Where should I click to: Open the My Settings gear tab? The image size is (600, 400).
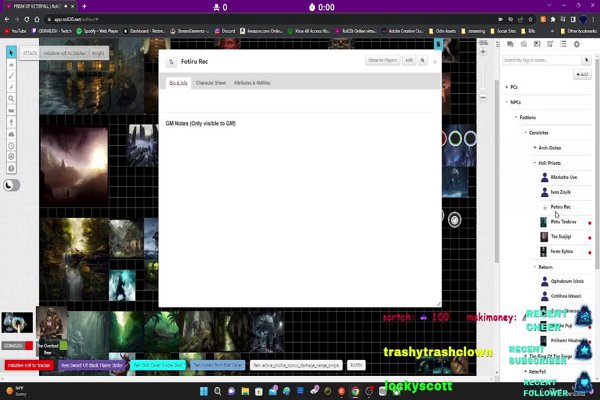[x=577, y=44]
